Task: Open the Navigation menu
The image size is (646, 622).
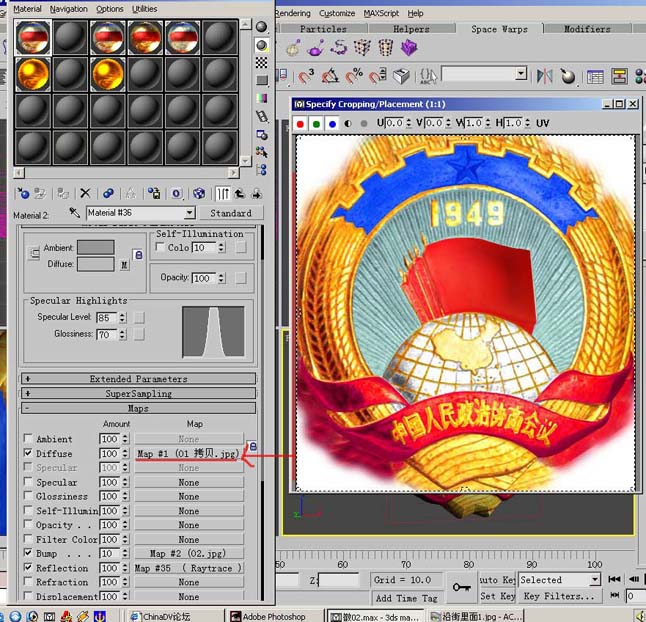Action: [x=68, y=9]
